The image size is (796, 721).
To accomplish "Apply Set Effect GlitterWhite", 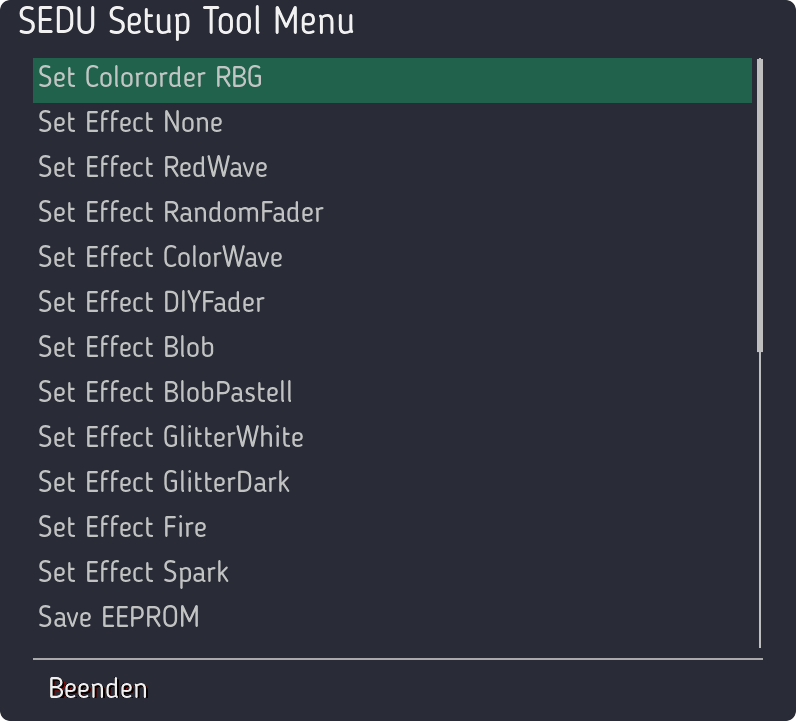I will pos(170,438).
